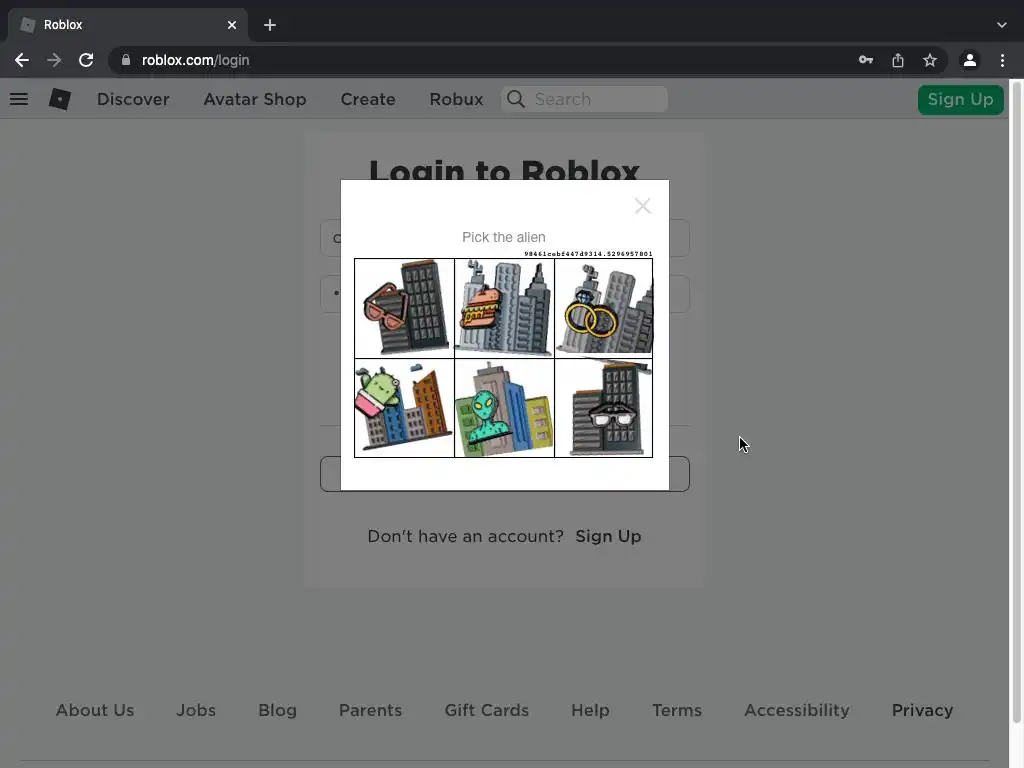Pick the cactus pot image tile
This screenshot has height=768, width=1024.
[404, 408]
